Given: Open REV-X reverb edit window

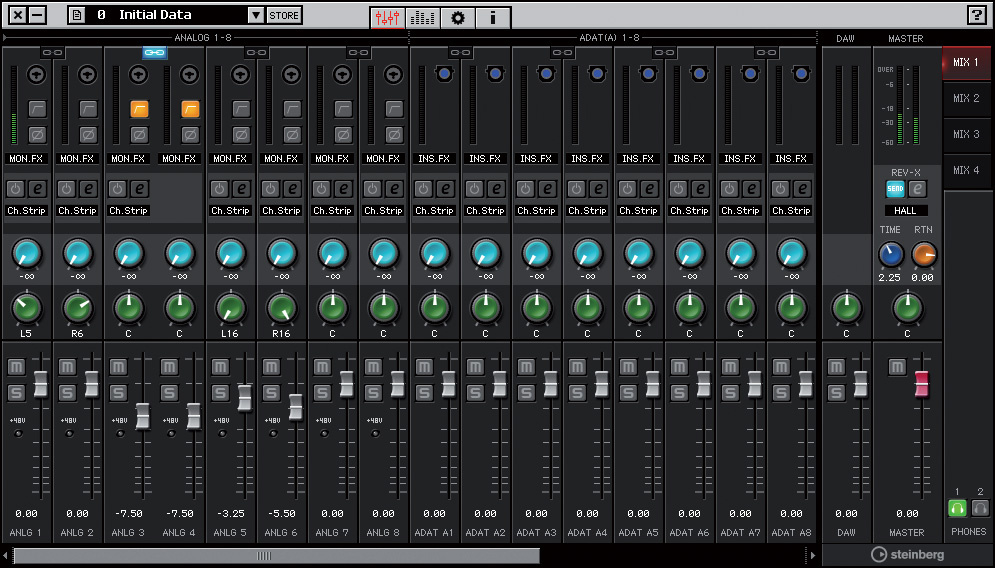Looking at the screenshot, I should click(918, 188).
